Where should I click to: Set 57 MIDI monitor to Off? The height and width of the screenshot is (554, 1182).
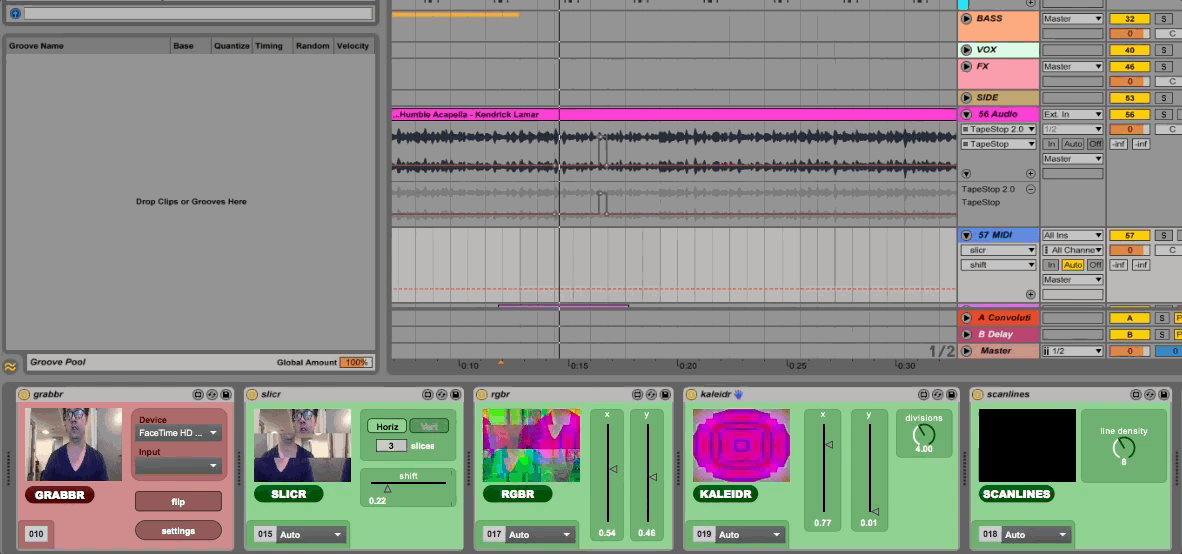1095,265
